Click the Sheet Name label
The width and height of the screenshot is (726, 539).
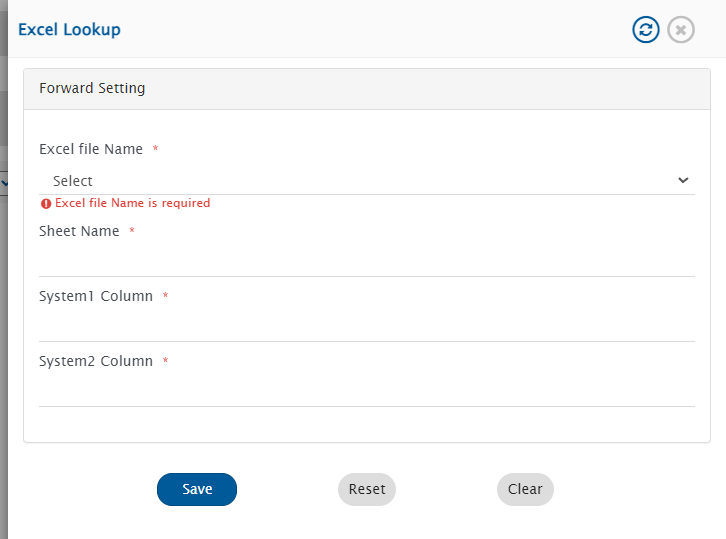79,231
